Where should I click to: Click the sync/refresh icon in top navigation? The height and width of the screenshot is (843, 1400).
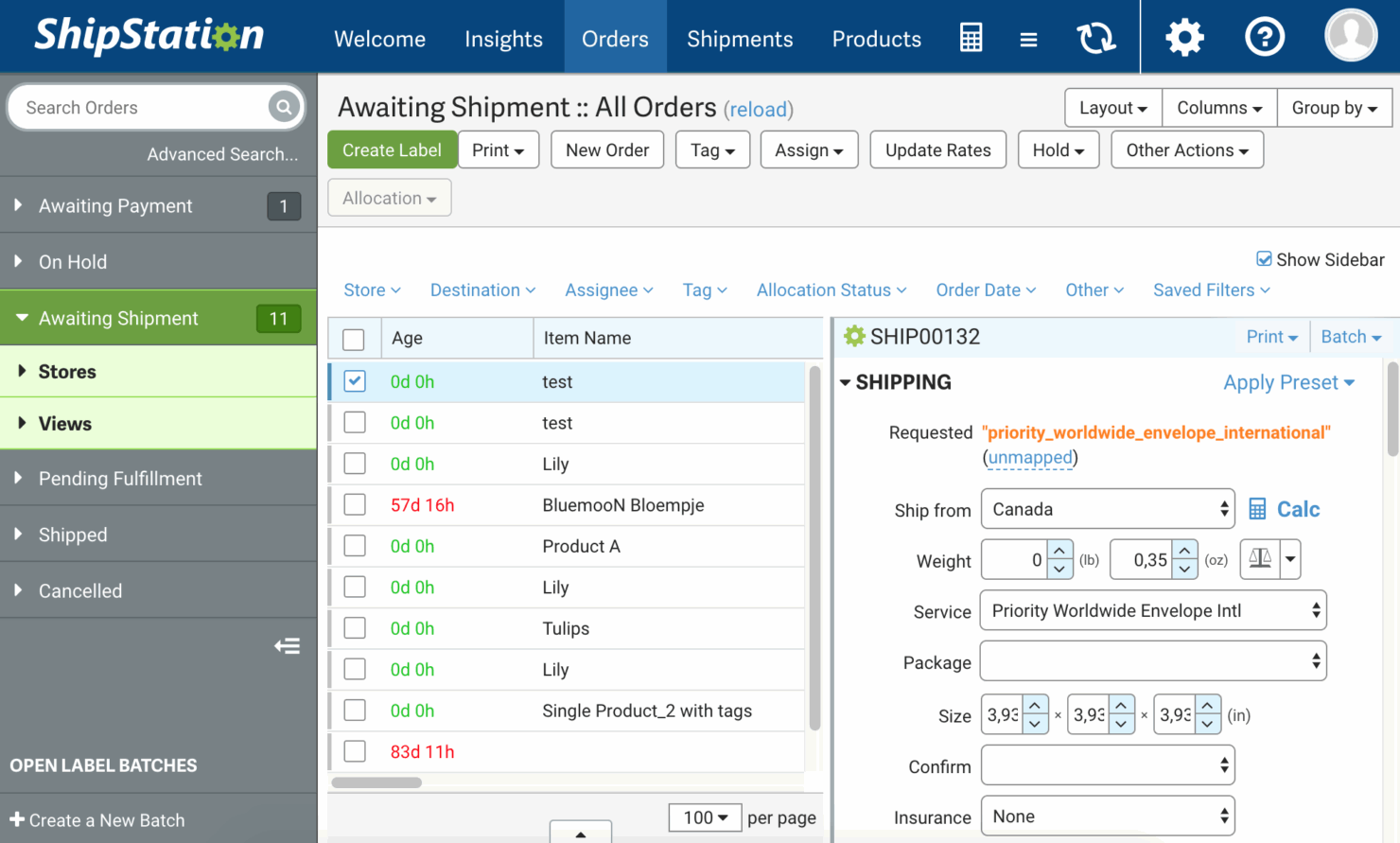coord(1095,37)
